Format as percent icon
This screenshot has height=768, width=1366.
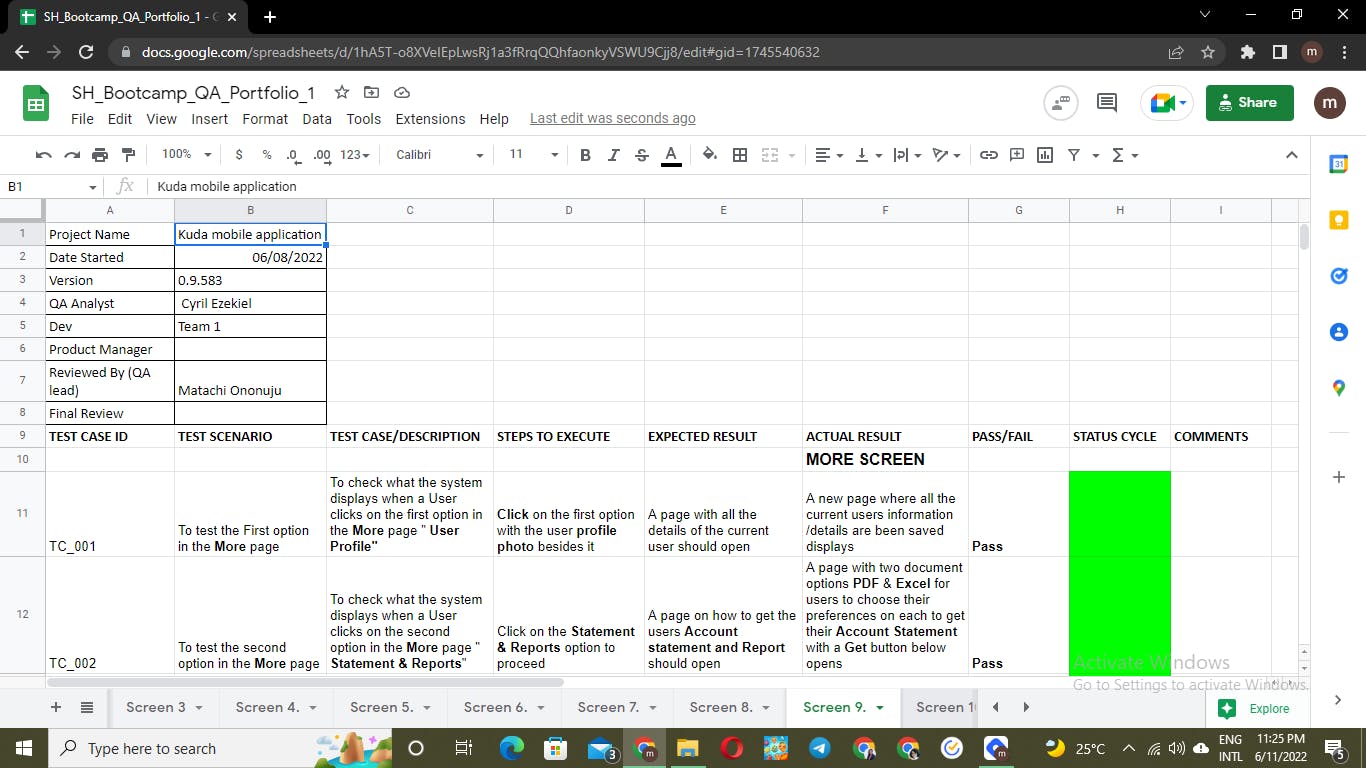(x=267, y=155)
